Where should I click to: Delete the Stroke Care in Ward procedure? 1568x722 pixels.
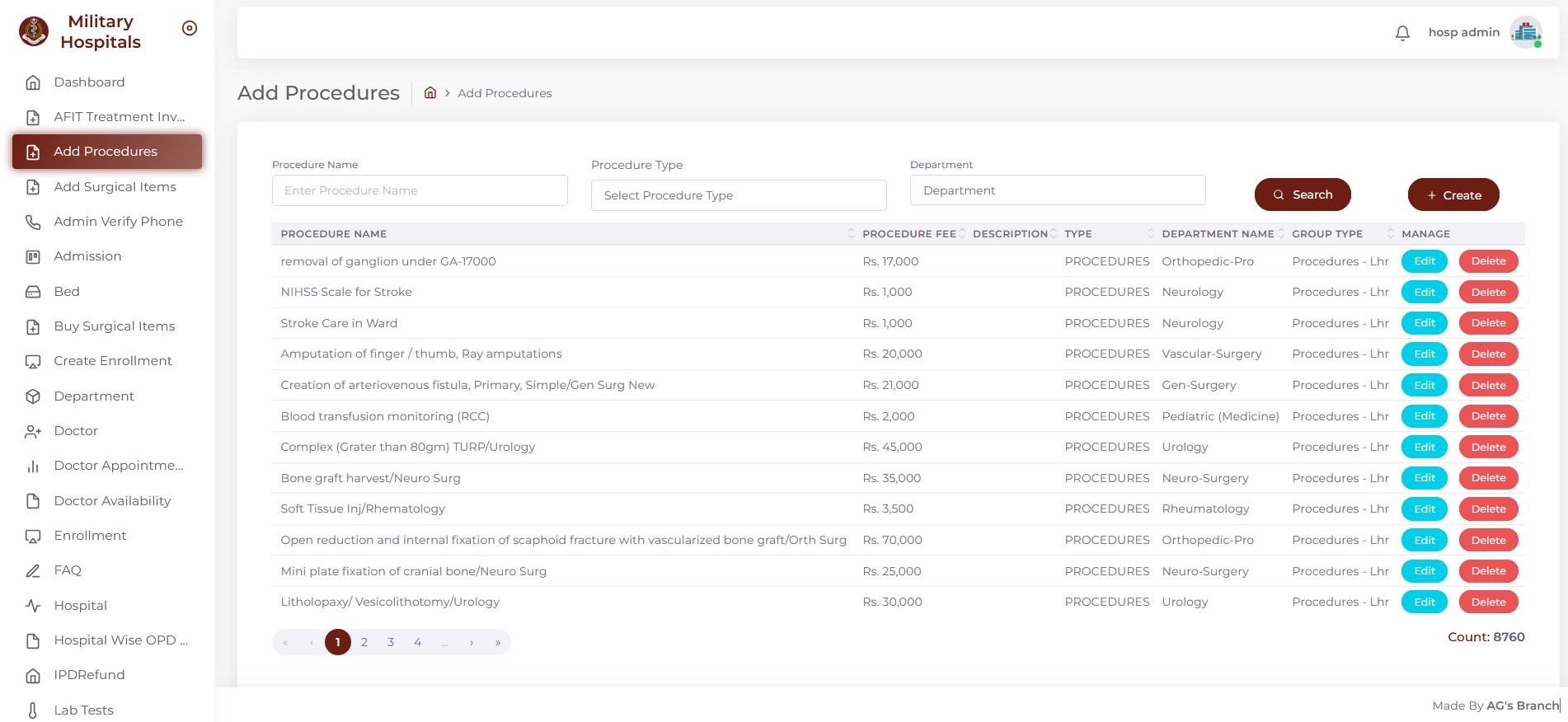point(1489,323)
